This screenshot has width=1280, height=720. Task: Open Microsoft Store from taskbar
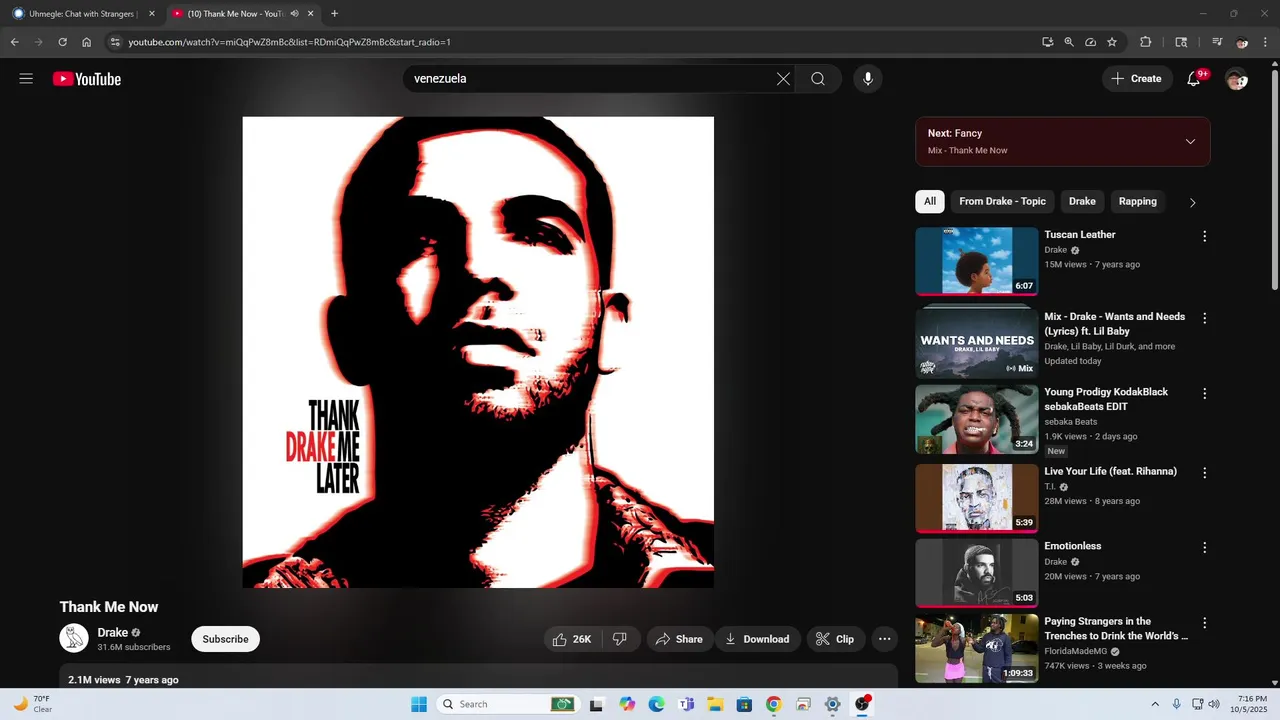click(744, 704)
